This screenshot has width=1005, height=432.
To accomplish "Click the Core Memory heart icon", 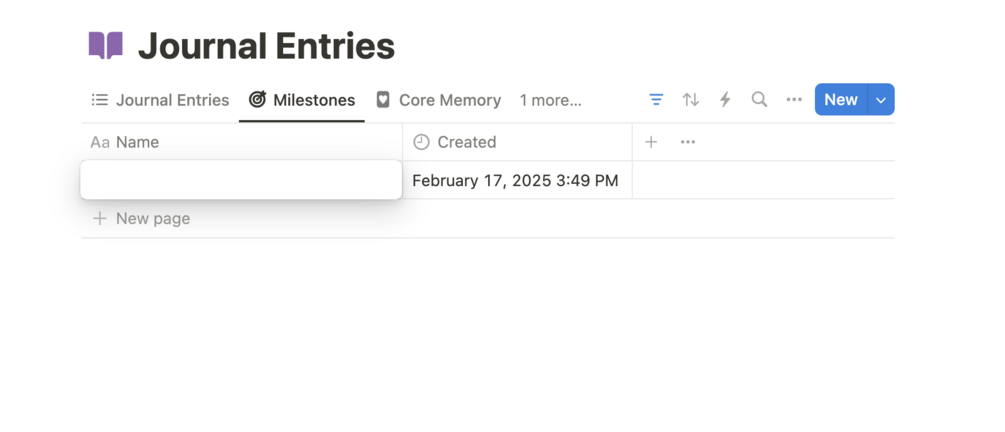I will (x=383, y=100).
